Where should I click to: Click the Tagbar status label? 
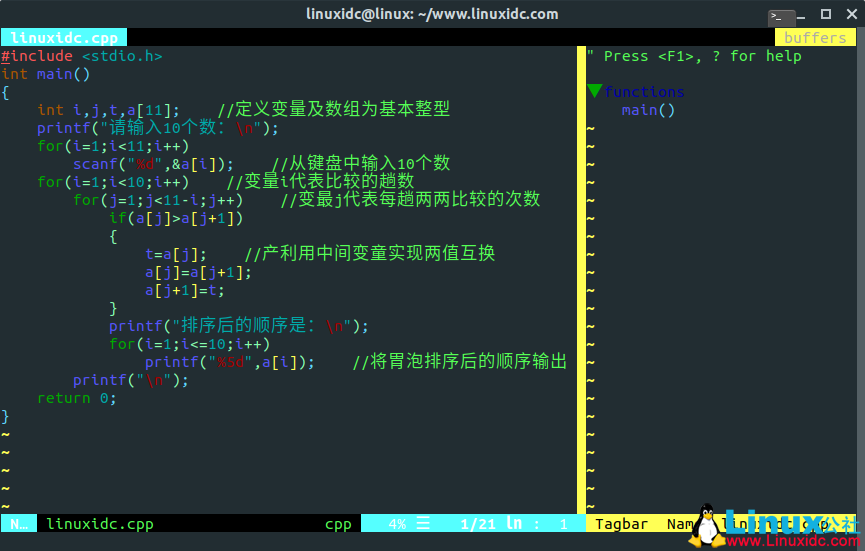point(621,523)
